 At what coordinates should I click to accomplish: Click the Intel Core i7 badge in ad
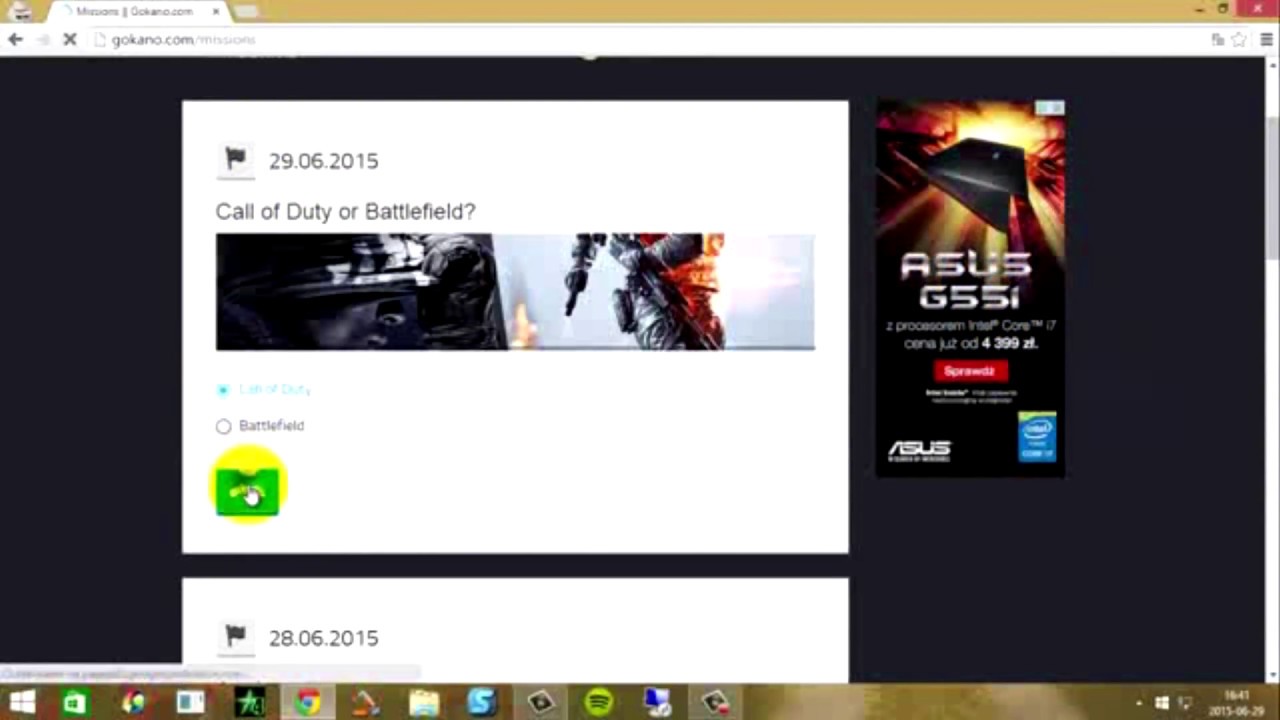pos(1037,437)
